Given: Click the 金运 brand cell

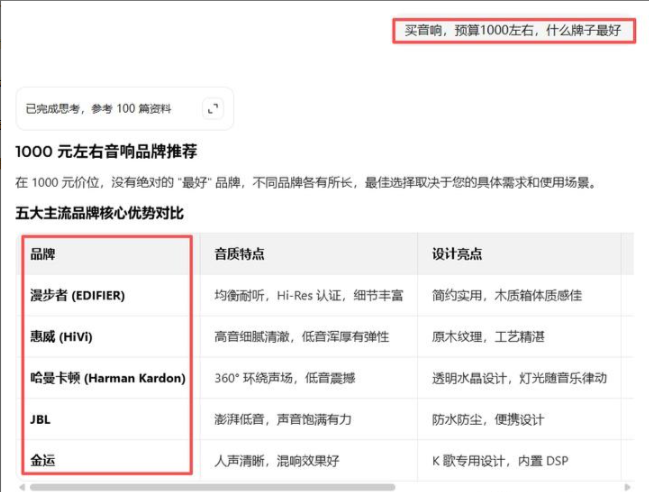Looking at the screenshot, I should point(43,461).
